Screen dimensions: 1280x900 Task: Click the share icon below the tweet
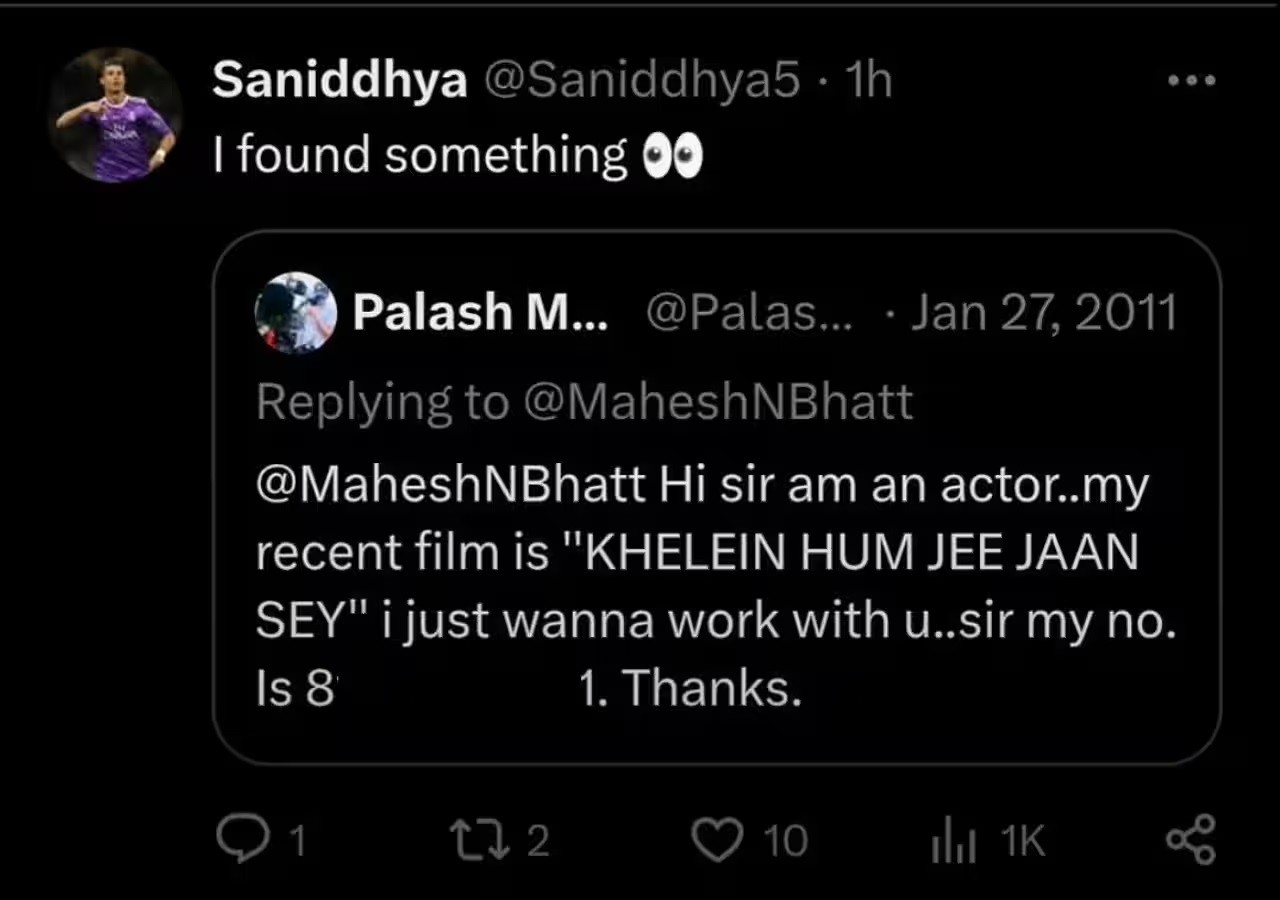[x=1190, y=840]
